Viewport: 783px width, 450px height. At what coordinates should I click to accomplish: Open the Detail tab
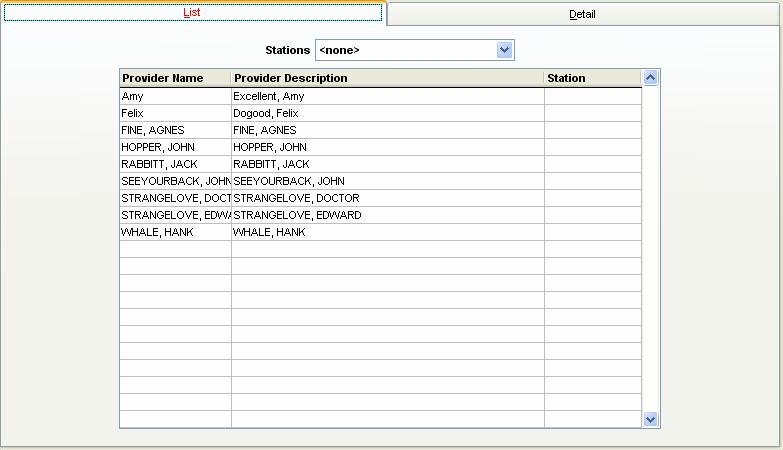coord(582,14)
